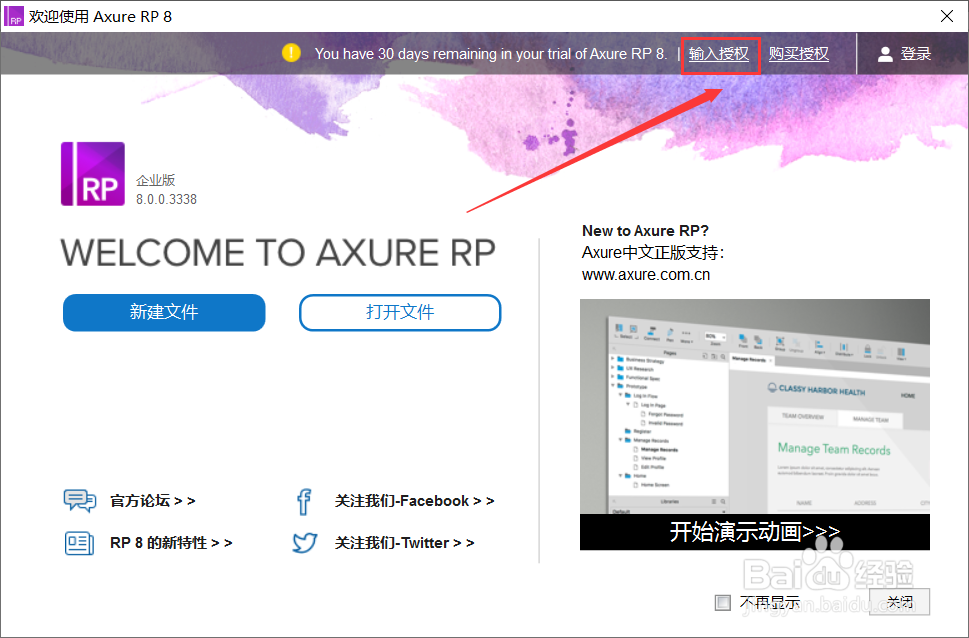Viewport: 969px width, 638px height.
Task: Click the version number 8.0.0.3338
Action: click(166, 199)
